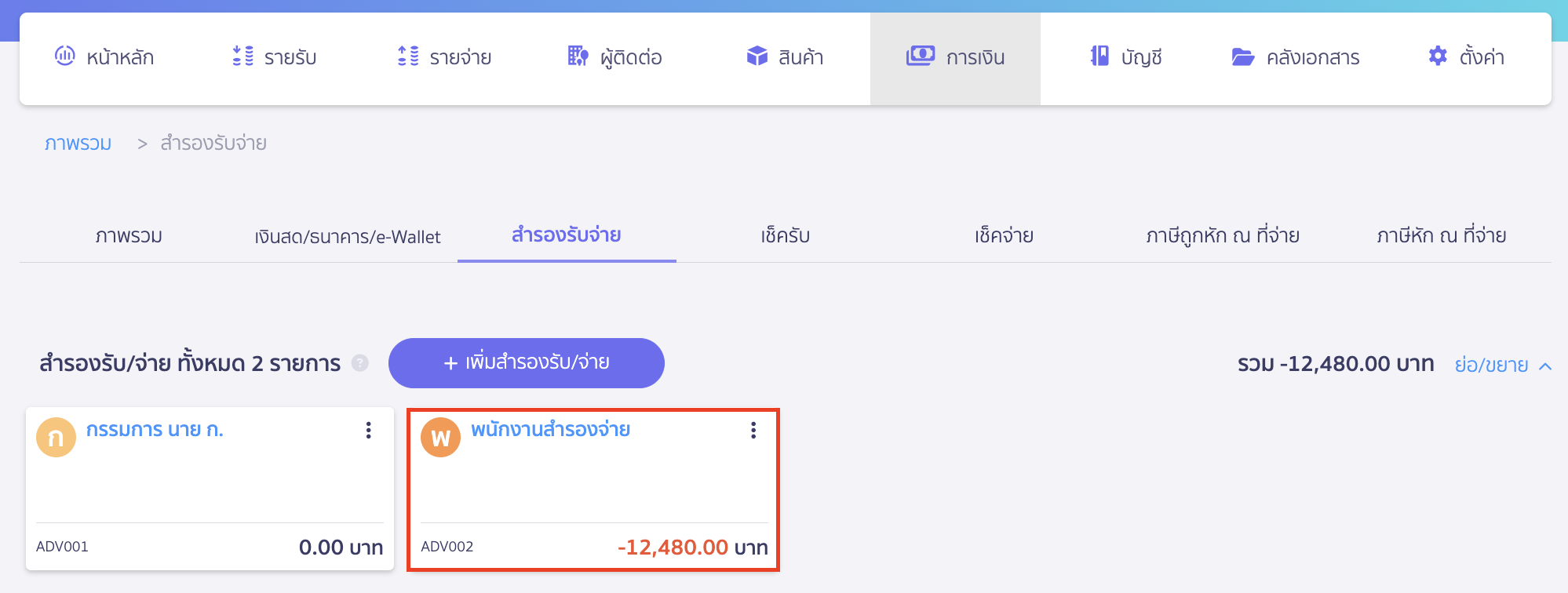Screen dimensions: 1568x593
Task: Open three-dot menu on พนักงานสำรองจ่าย card
Action: pyautogui.click(x=753, y=430)
